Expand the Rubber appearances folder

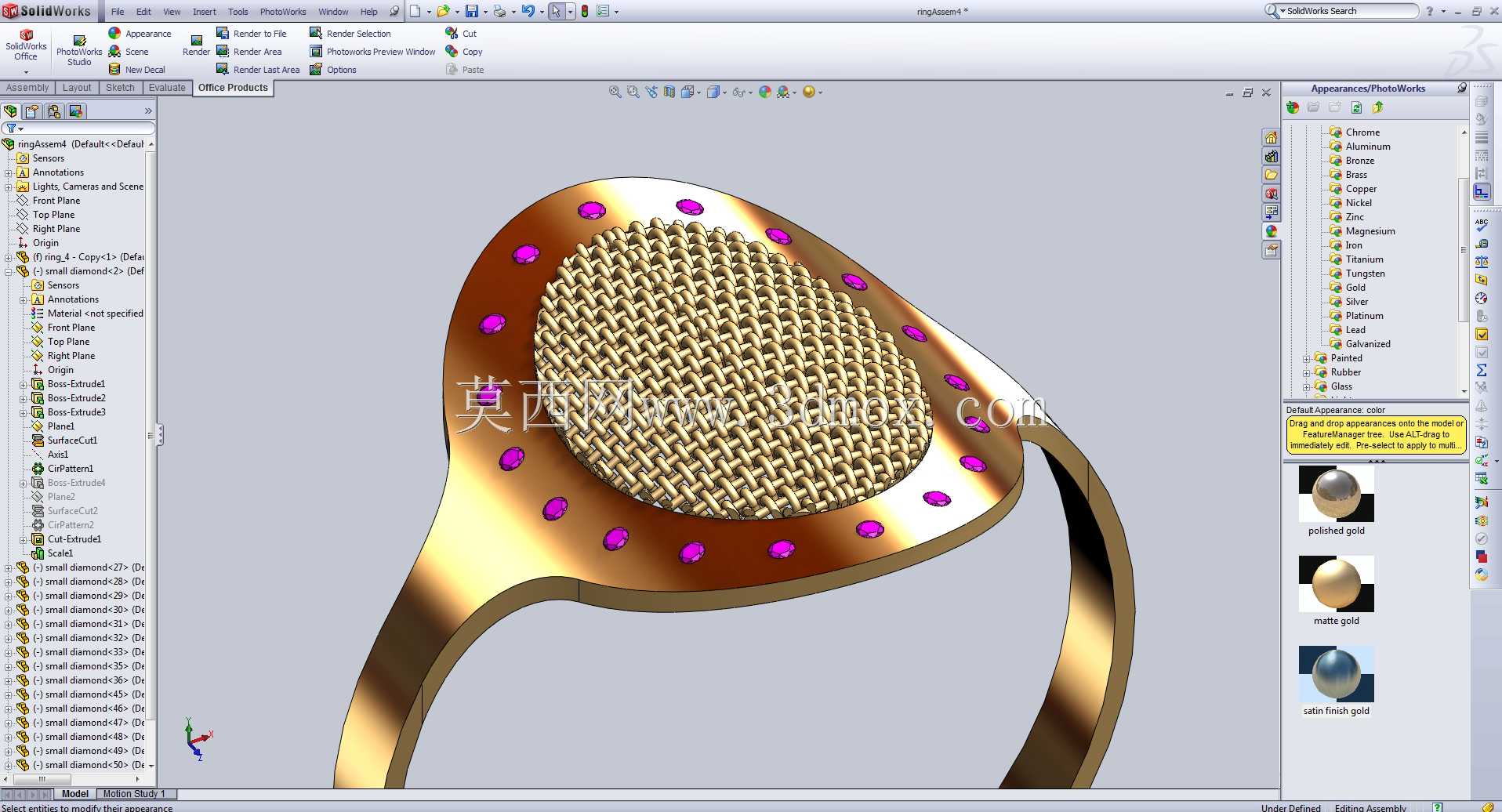tap(1306, 373)
